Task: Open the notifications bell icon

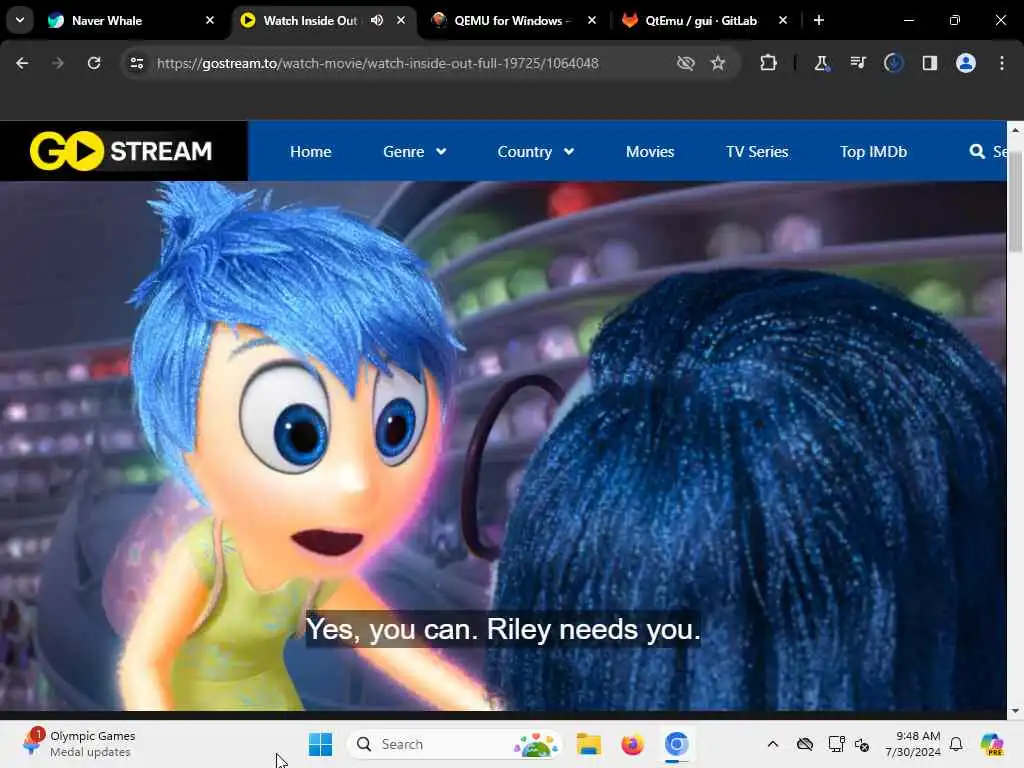Action: [956, 744]
